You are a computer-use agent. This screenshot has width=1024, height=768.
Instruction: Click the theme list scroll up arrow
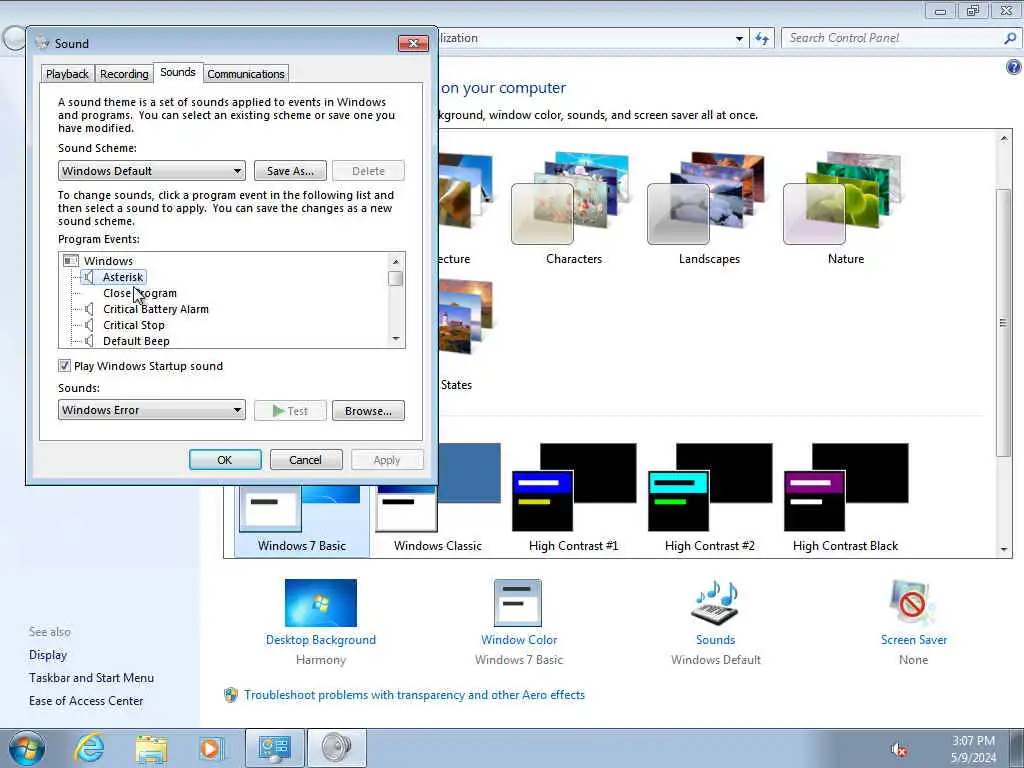pyautogui.click(x=1004, y=138)
